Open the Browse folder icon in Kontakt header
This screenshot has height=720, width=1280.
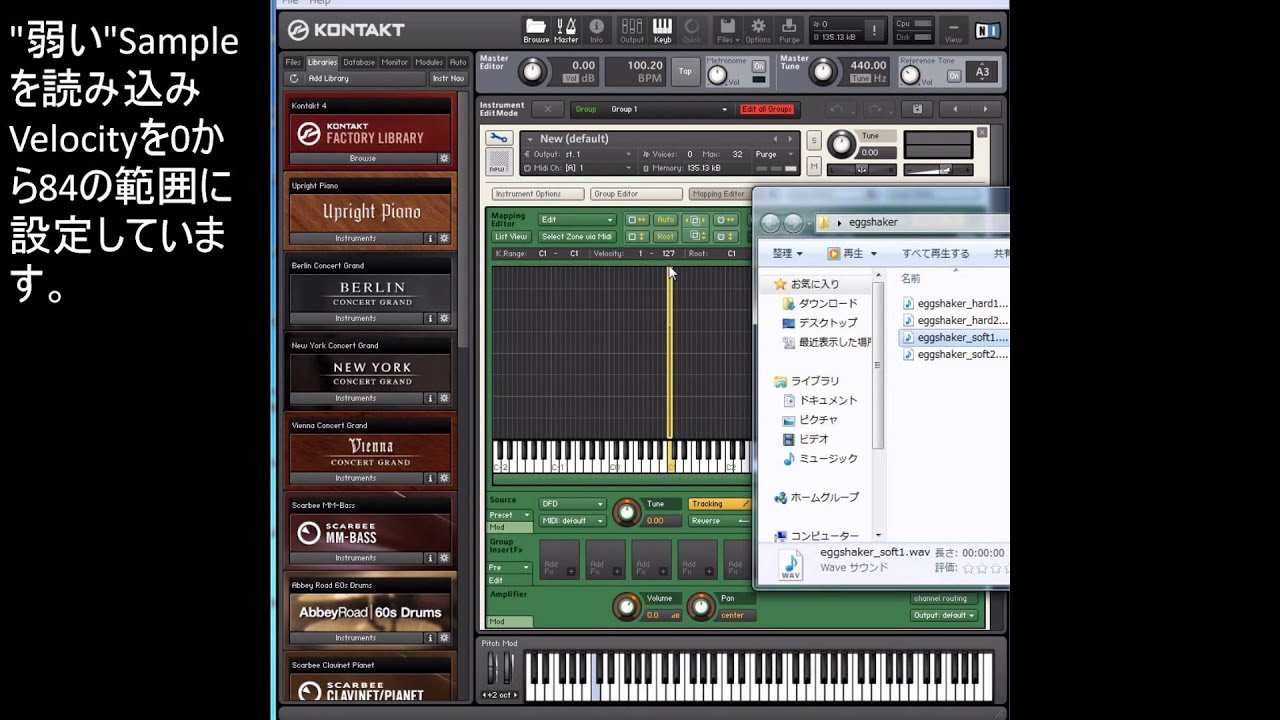coord(536,30)
